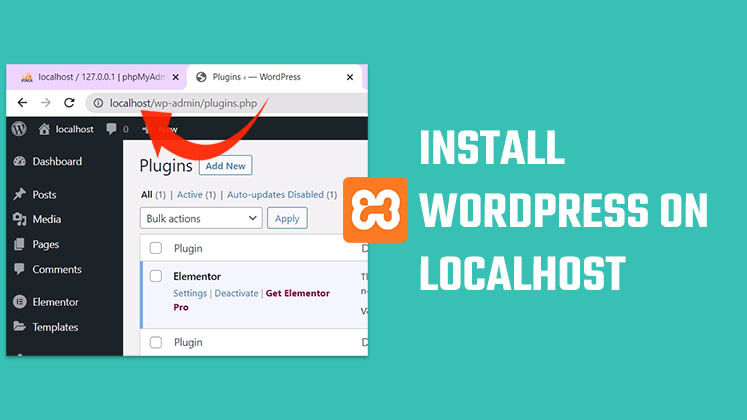Click the Elementor sidebar icon
The image size is (747, 420).
(20, 302)
